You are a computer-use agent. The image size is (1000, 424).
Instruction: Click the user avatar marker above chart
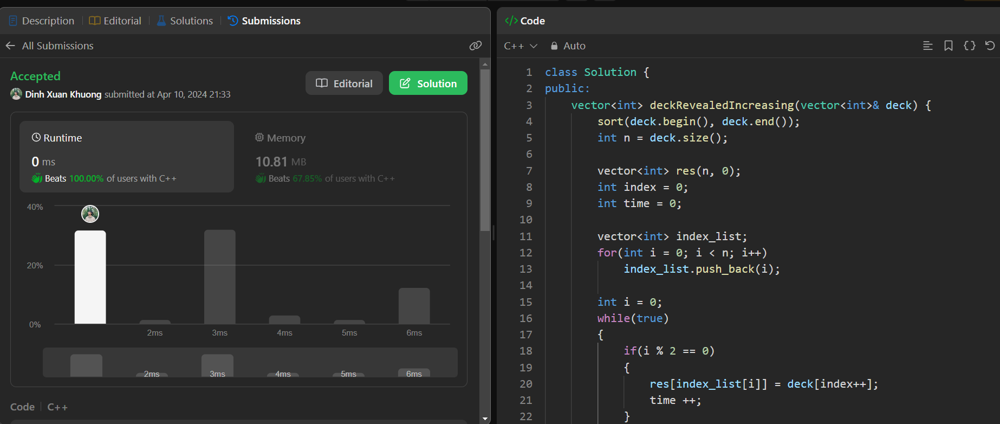90,214
